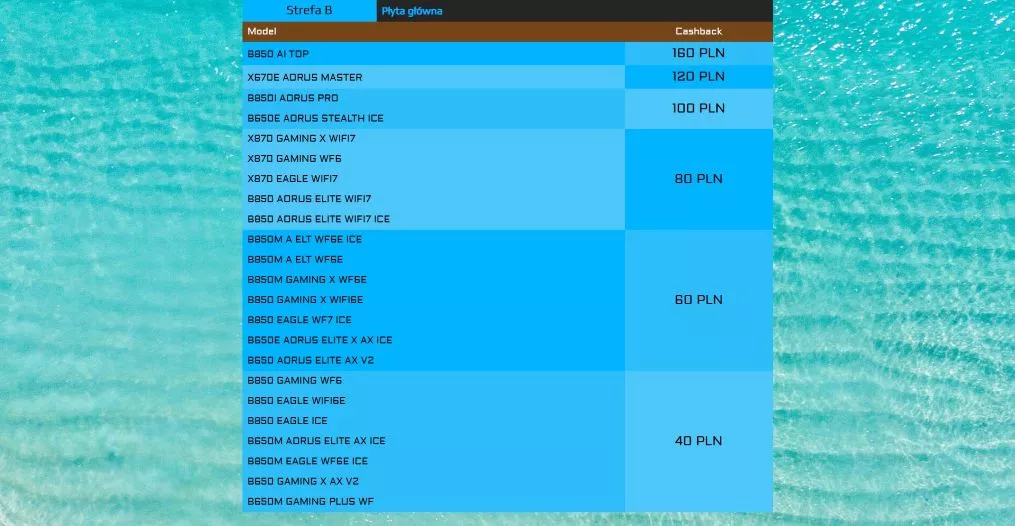Select the B850 GAMING WF6 row

coord(434,380)
